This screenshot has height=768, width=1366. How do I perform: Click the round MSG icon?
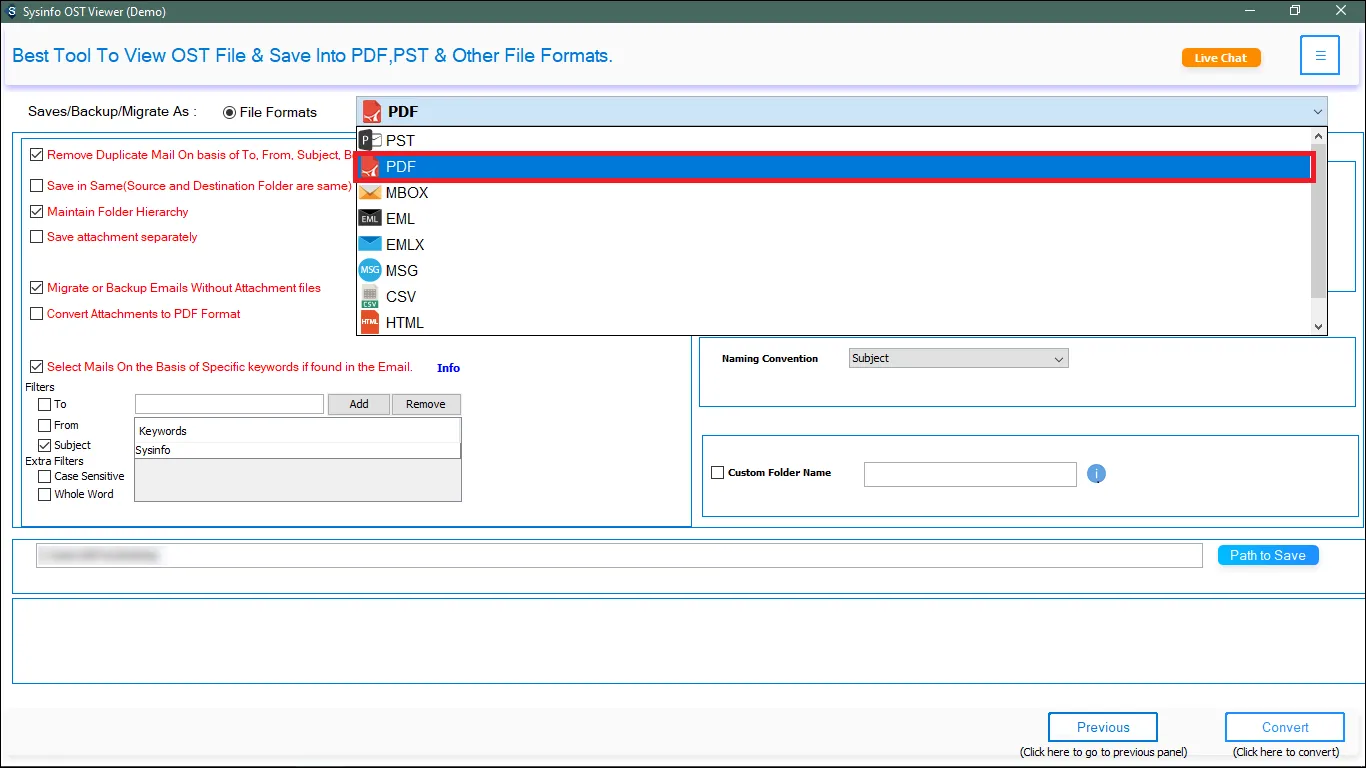pos(370,270)
